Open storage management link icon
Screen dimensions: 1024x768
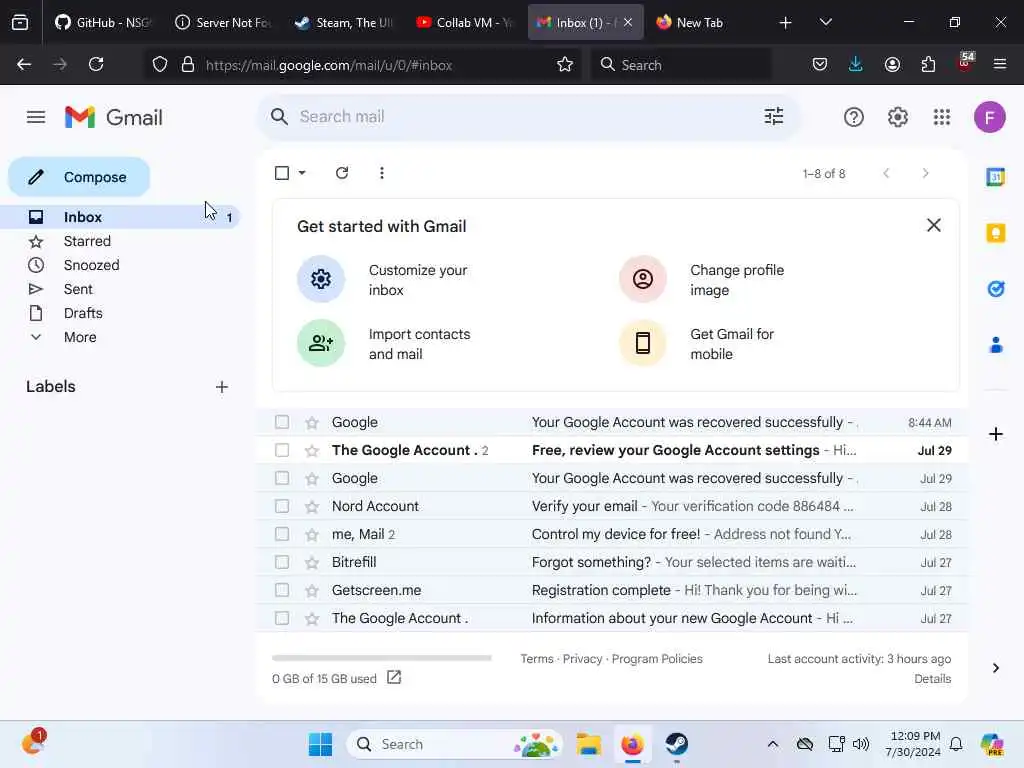point(394,677)
